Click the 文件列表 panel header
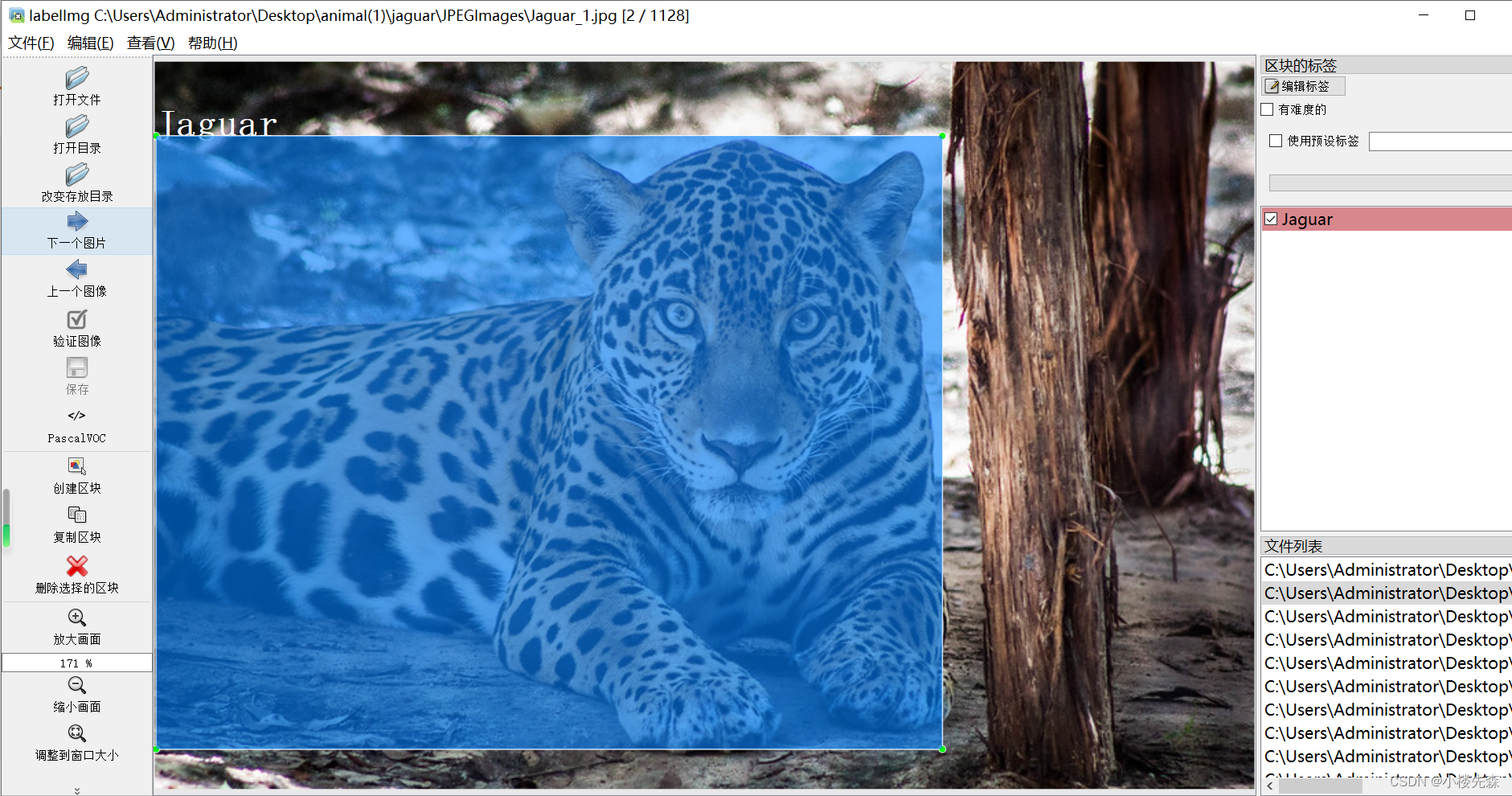 pos(1387,546)
